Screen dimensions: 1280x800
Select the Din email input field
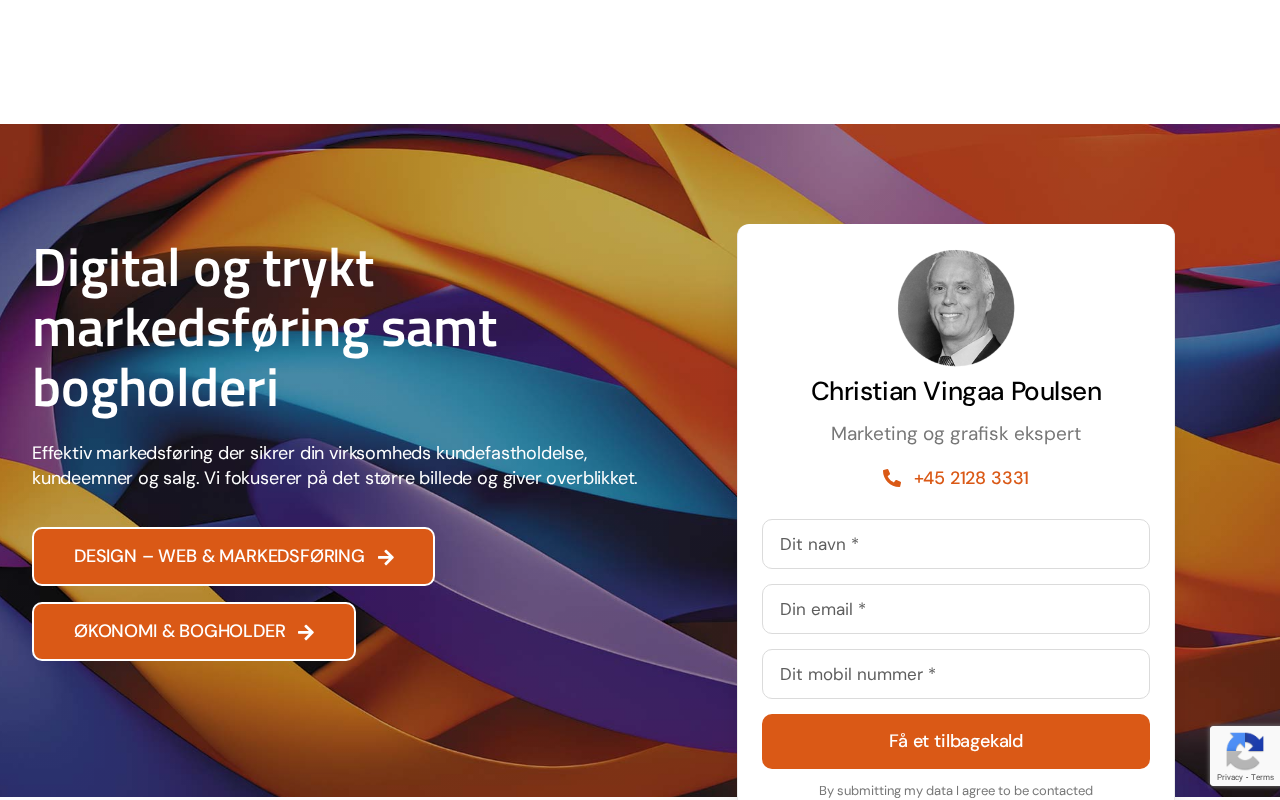pyautogui.click(x=956, y=609)
